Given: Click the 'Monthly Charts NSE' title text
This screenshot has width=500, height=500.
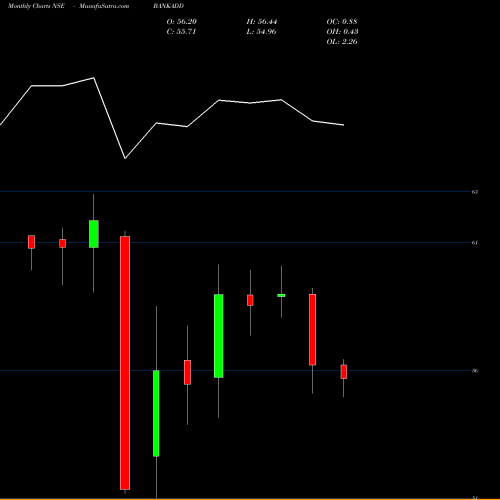Looking at the screenshot, I should click(x=36, y=6).
